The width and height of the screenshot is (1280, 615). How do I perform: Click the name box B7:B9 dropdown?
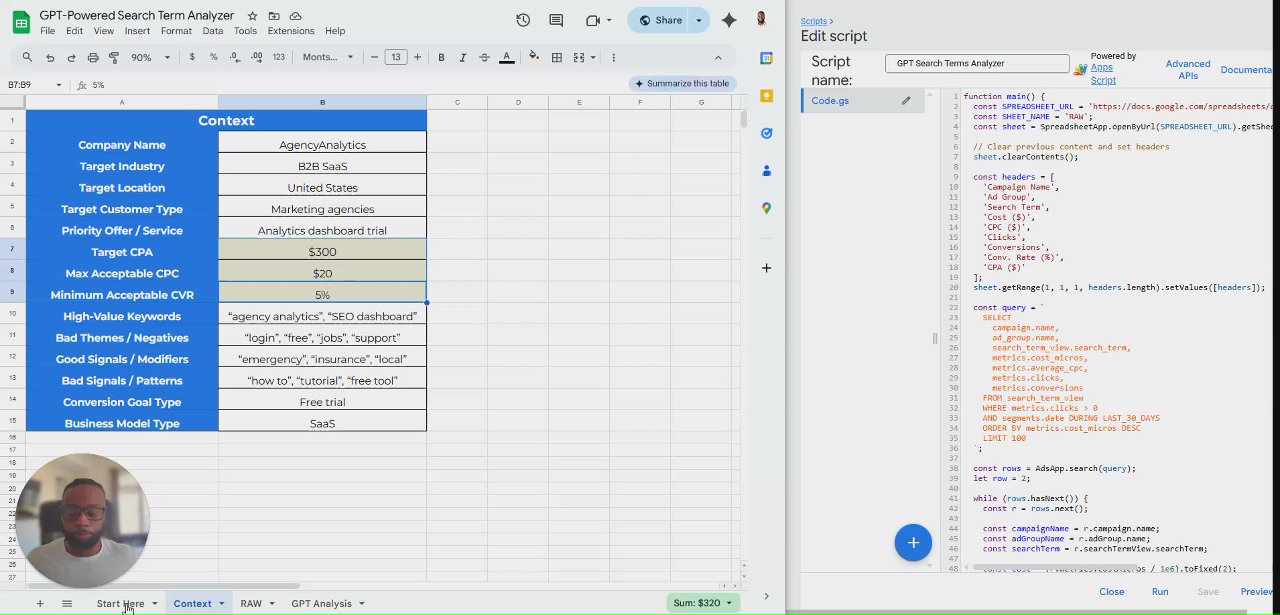[59, 85]
